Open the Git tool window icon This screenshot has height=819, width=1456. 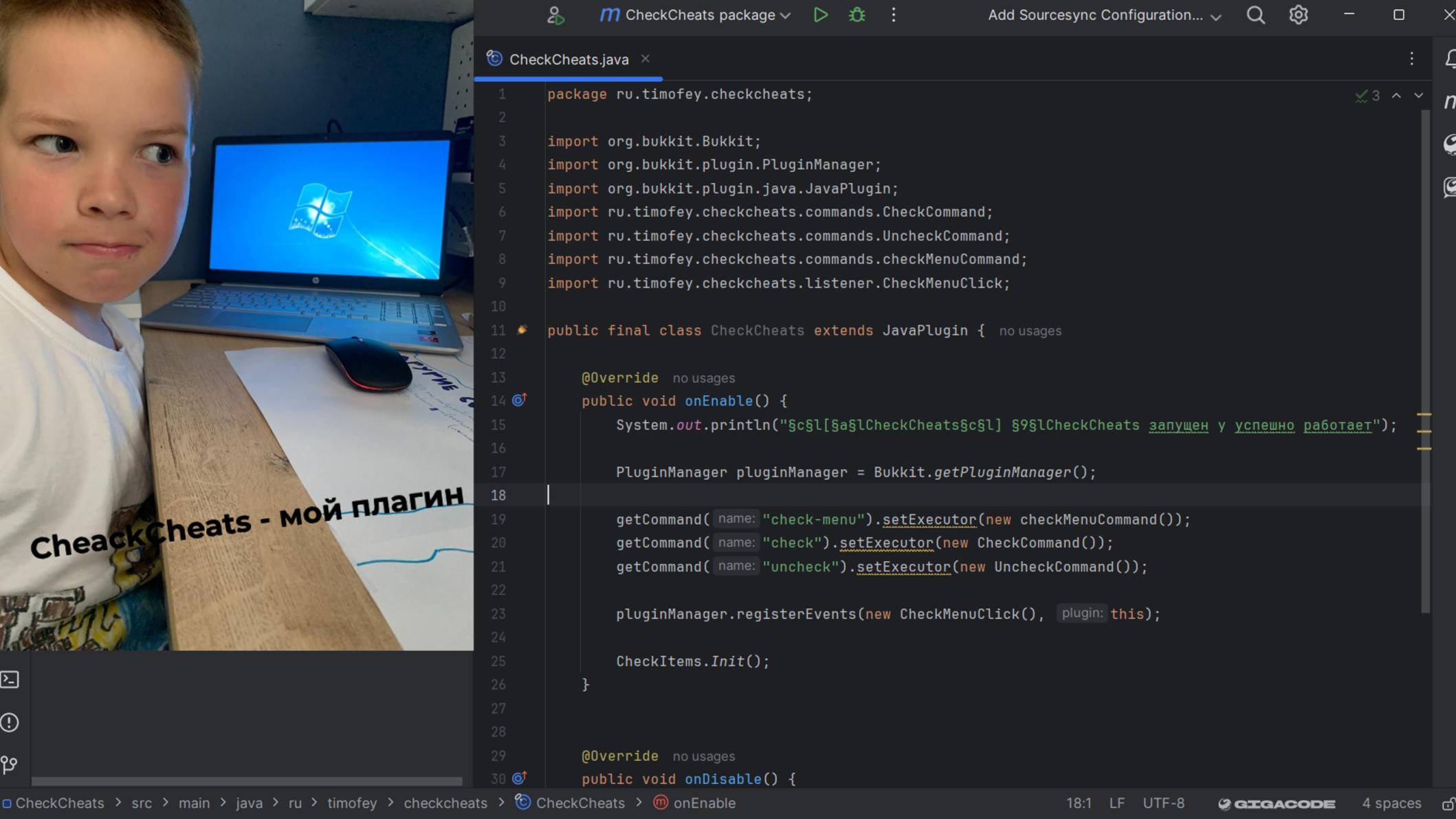[10, 765]
